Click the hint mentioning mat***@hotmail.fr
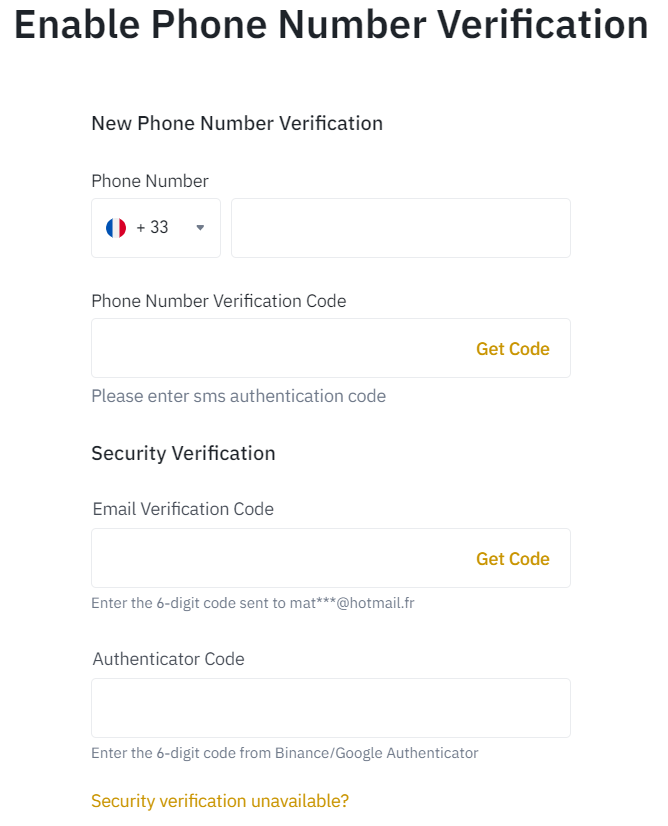The width and height of the screenshot is (668, 826). click(x=252, y=603)
